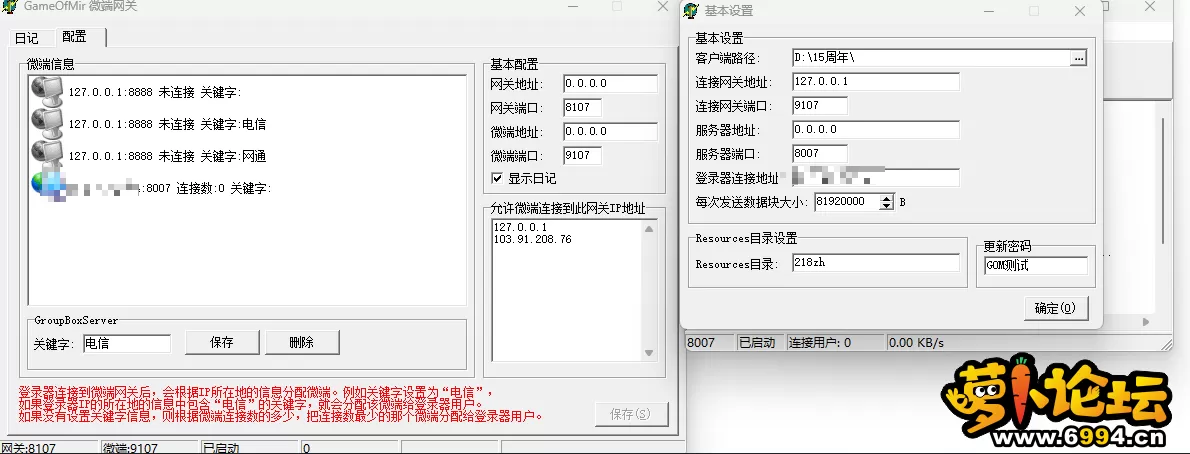Click the 更新密码 field
Image resolution: width=1190 pixels, height=454 pixels.
(1036, 266)
